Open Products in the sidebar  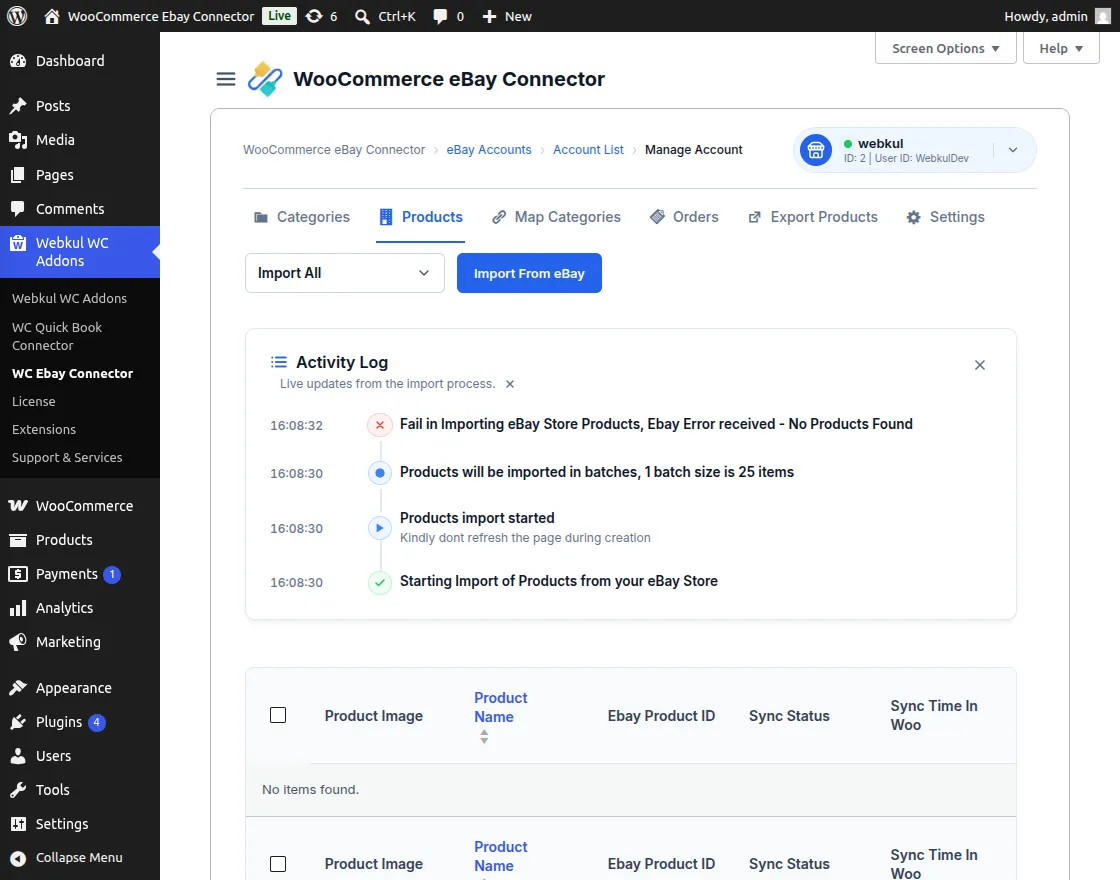pos(79,540)
